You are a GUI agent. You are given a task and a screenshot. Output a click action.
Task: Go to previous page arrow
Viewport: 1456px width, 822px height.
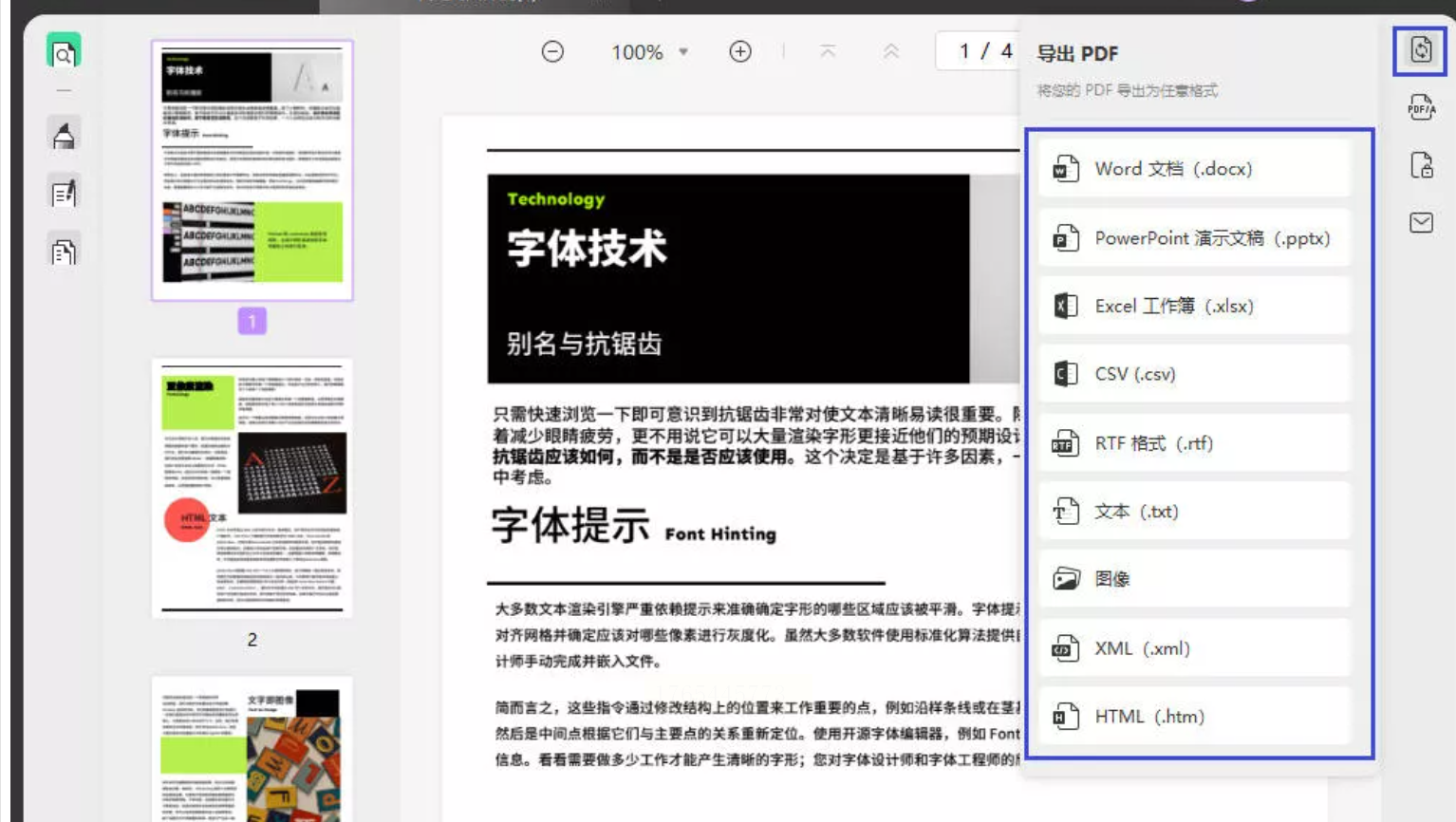click(890, 52)
